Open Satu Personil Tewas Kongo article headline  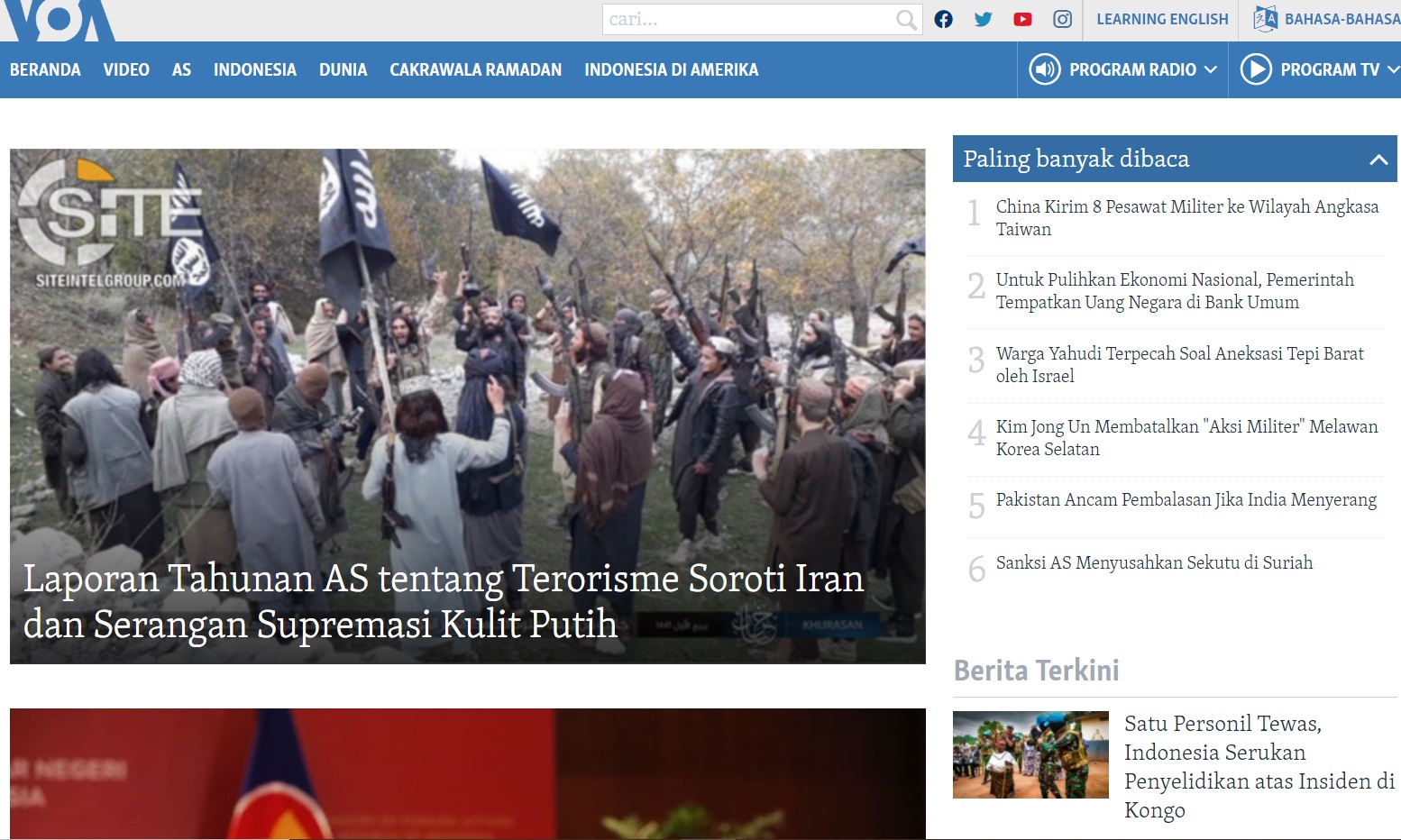click(1259, 766)
